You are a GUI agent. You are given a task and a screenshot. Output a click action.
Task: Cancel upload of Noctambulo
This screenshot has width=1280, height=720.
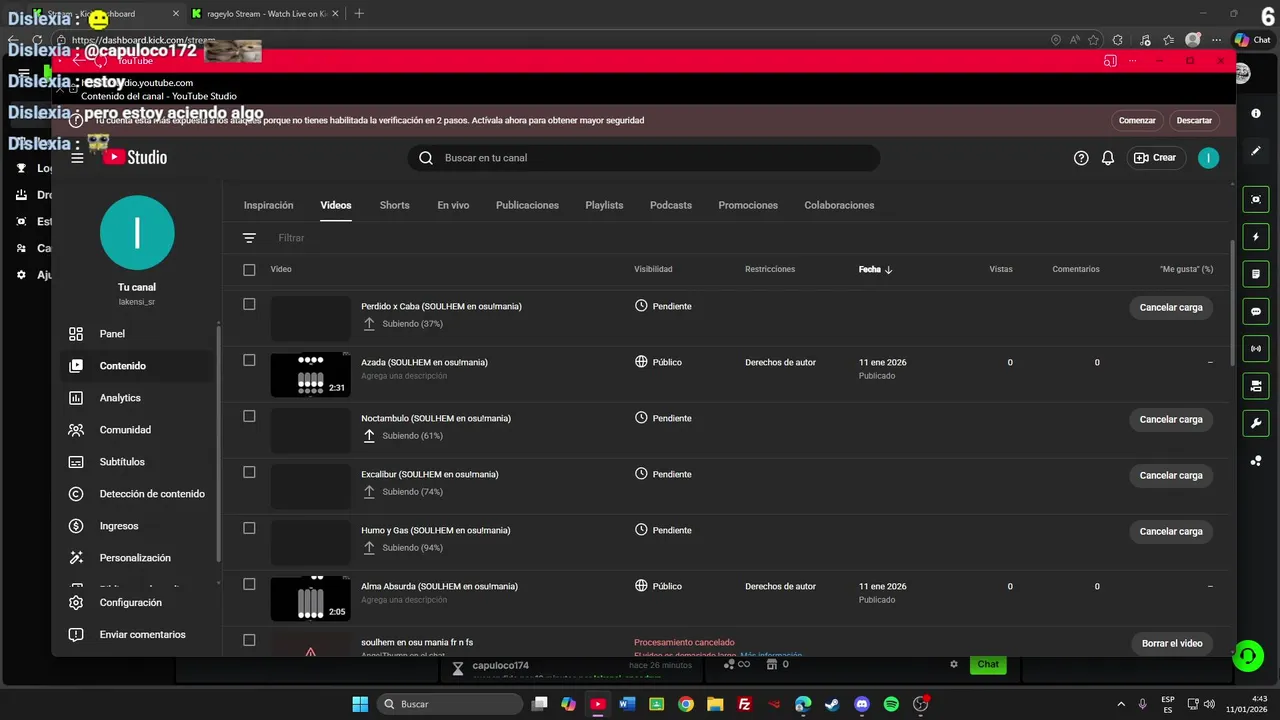coord(1171,419)
